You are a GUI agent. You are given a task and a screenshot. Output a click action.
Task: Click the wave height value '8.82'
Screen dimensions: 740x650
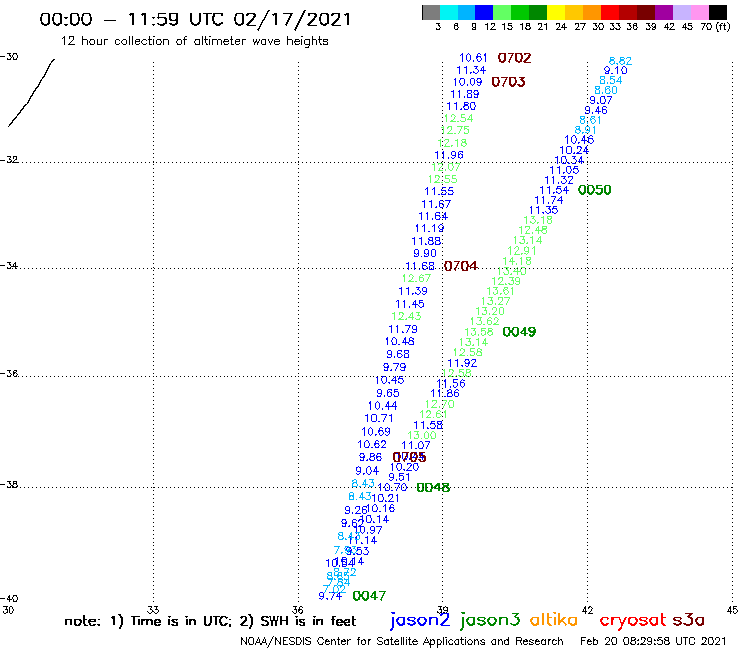coord(620,61)
